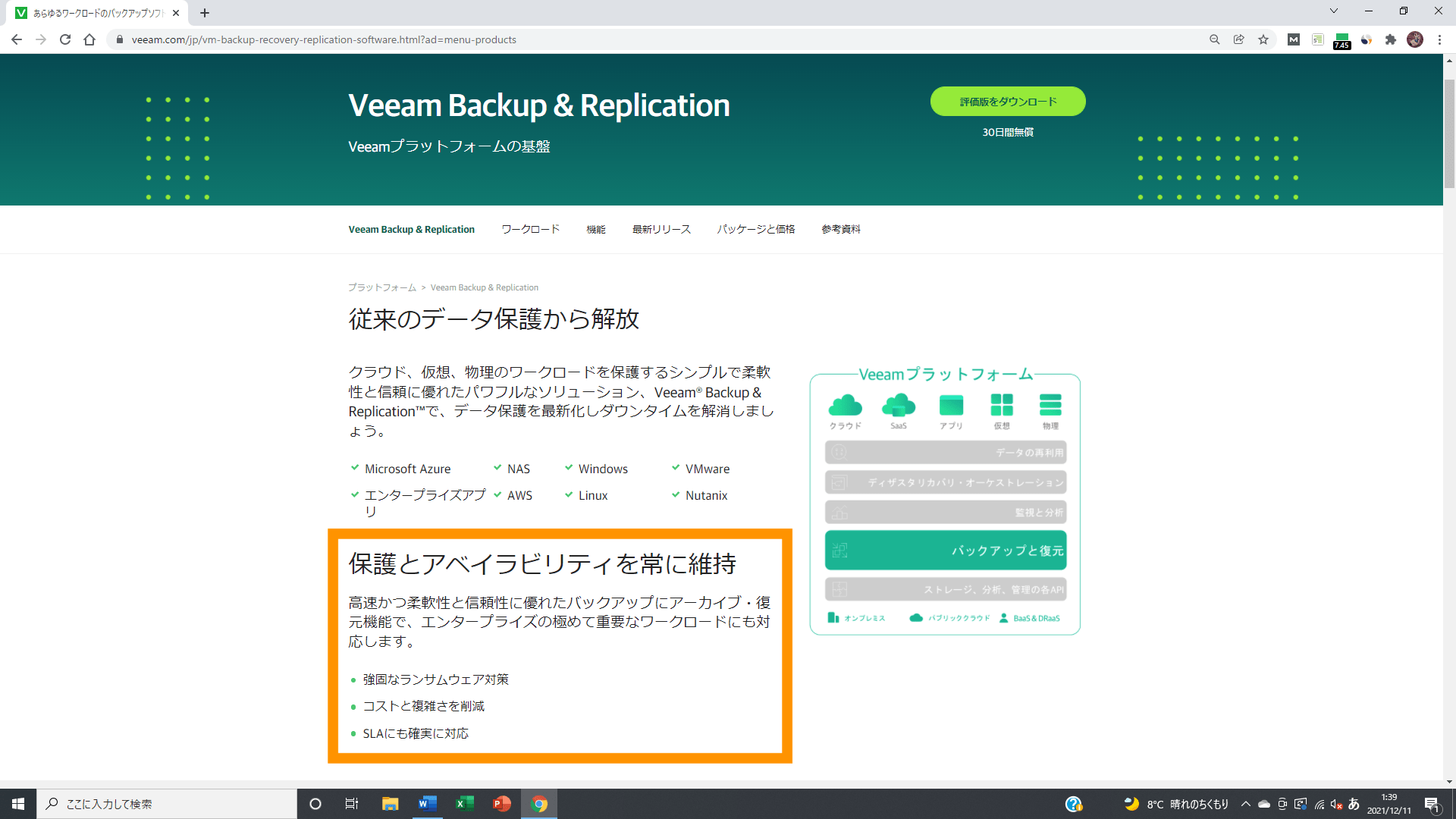Click the クラウド cloud platform icon
1456x819 pixels.
pyautogui.click(x=846, y=406)
